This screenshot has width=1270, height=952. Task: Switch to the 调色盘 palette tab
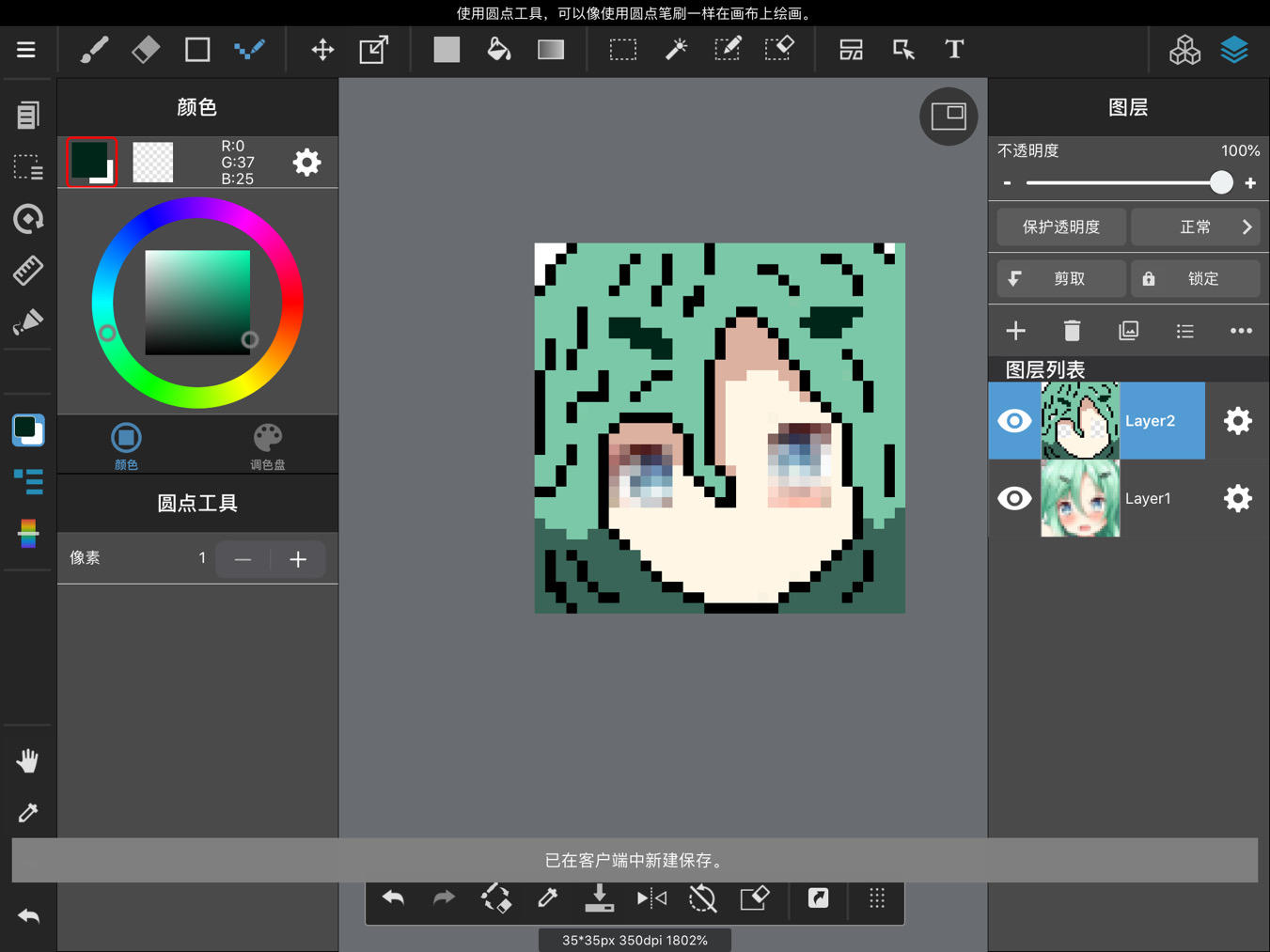click(x=267, y=445)
